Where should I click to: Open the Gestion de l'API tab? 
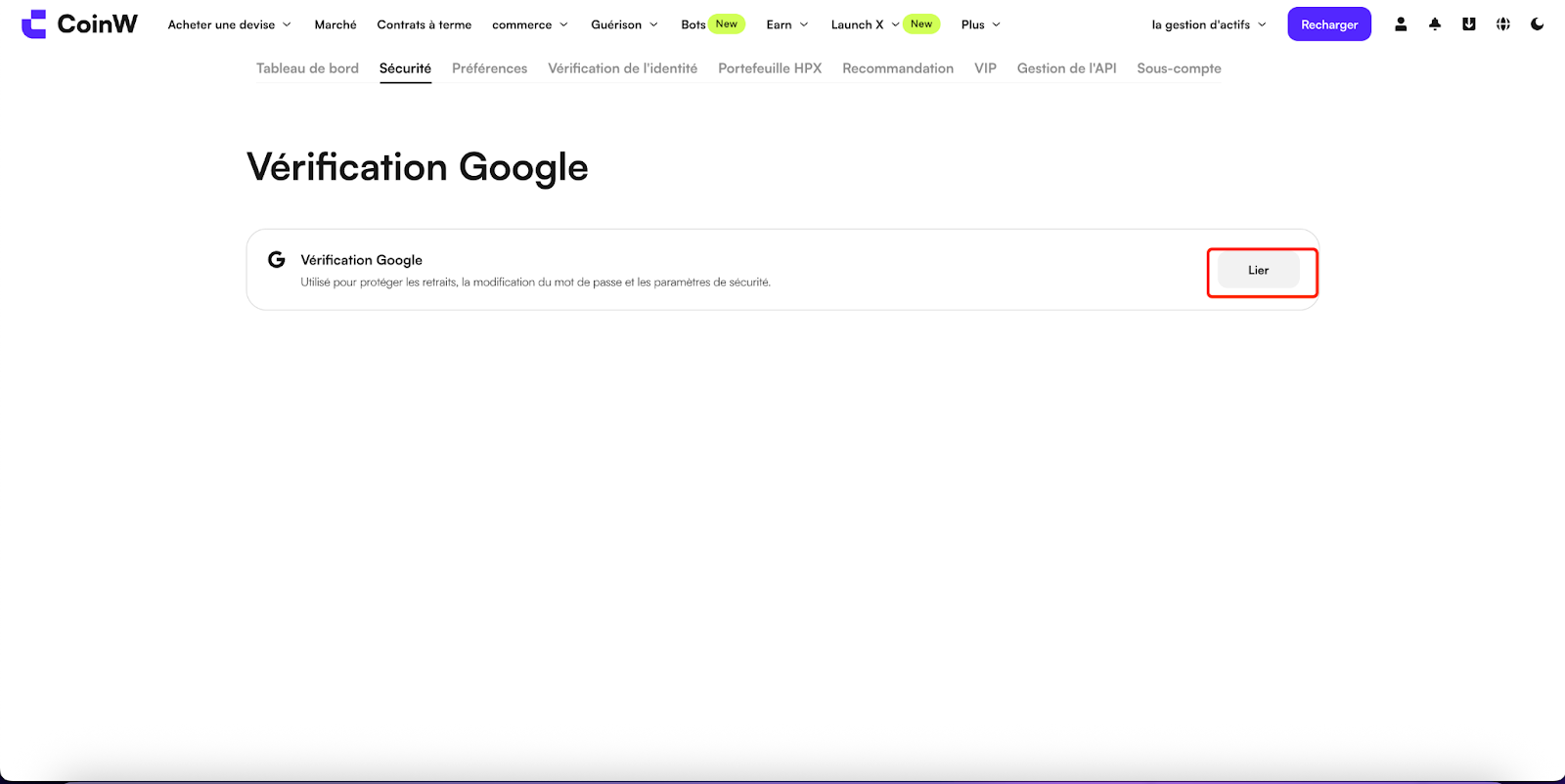pos(1066,68)
